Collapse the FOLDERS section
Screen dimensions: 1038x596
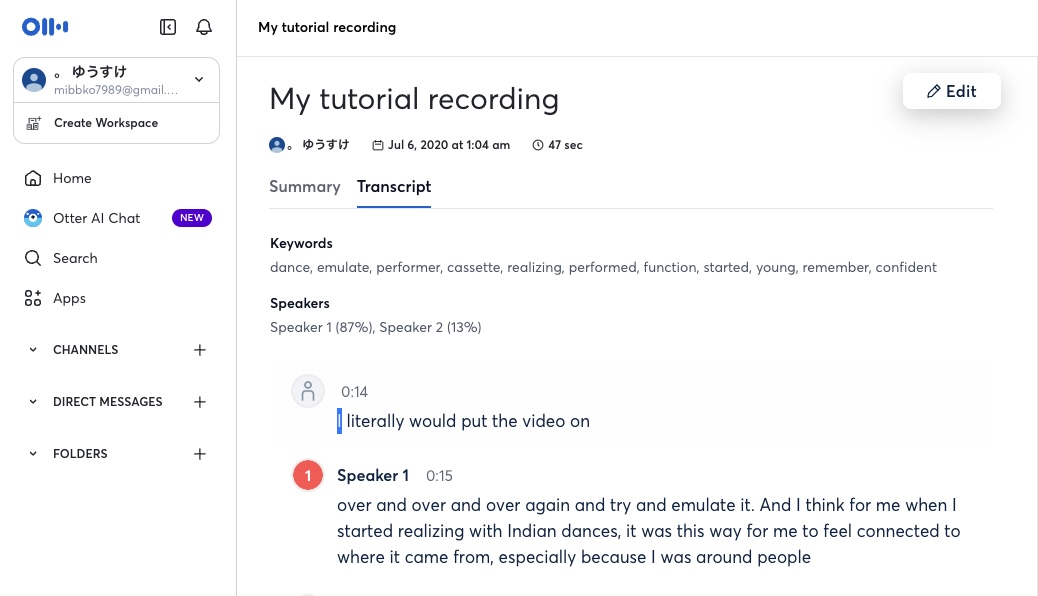tap(33, 454)
